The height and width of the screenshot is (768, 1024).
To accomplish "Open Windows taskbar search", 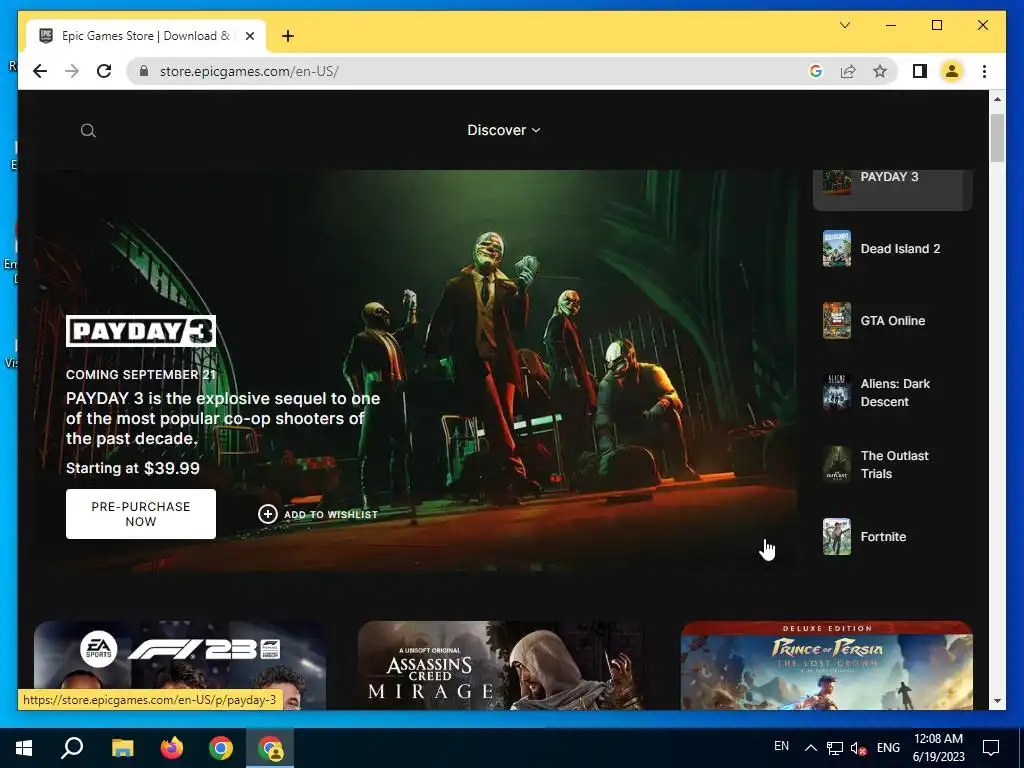I will [72, 748].
